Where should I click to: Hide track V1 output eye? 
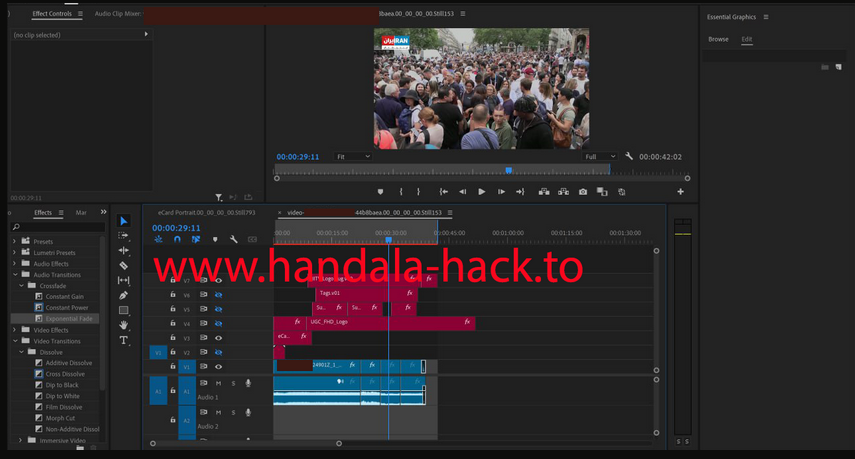(218, 367)
